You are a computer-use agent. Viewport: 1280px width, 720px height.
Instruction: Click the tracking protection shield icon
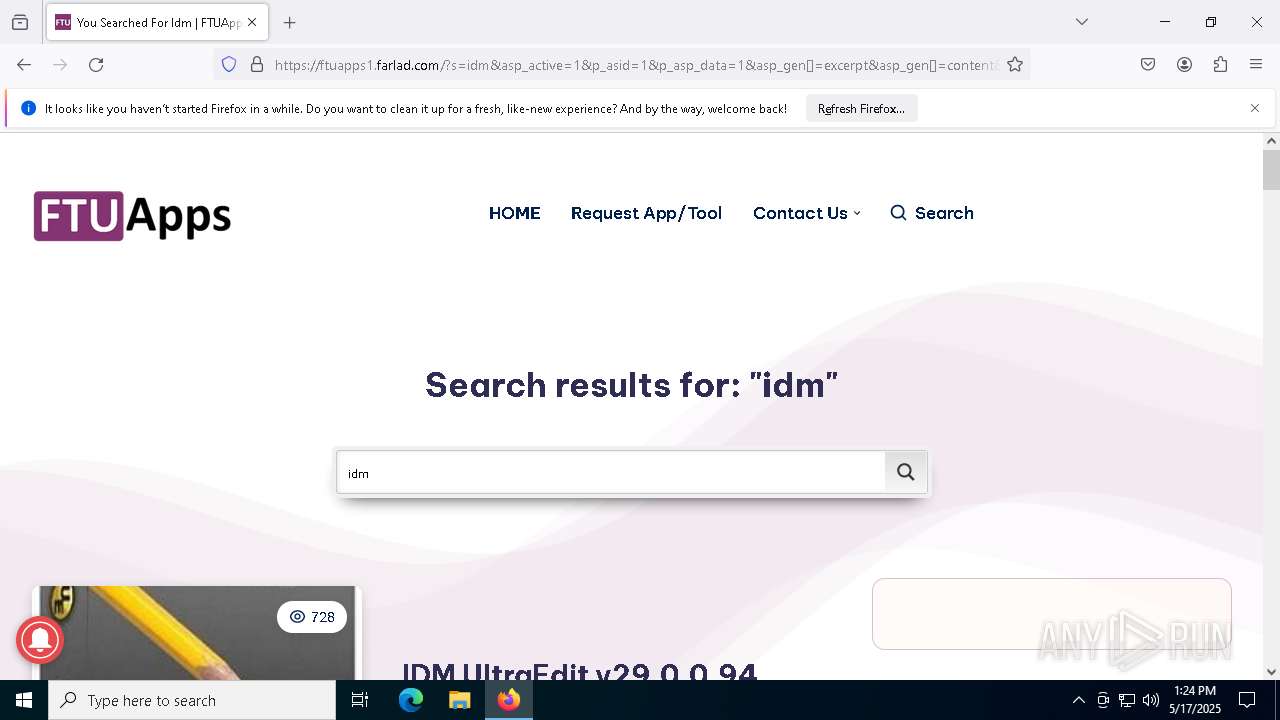click(229, 65)
